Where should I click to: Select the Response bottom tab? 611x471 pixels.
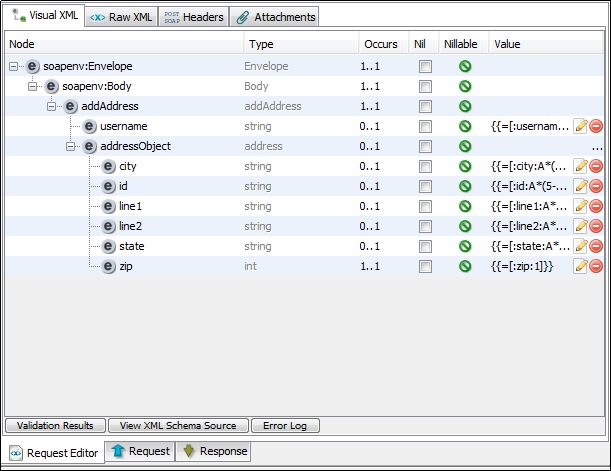(213, 451)
